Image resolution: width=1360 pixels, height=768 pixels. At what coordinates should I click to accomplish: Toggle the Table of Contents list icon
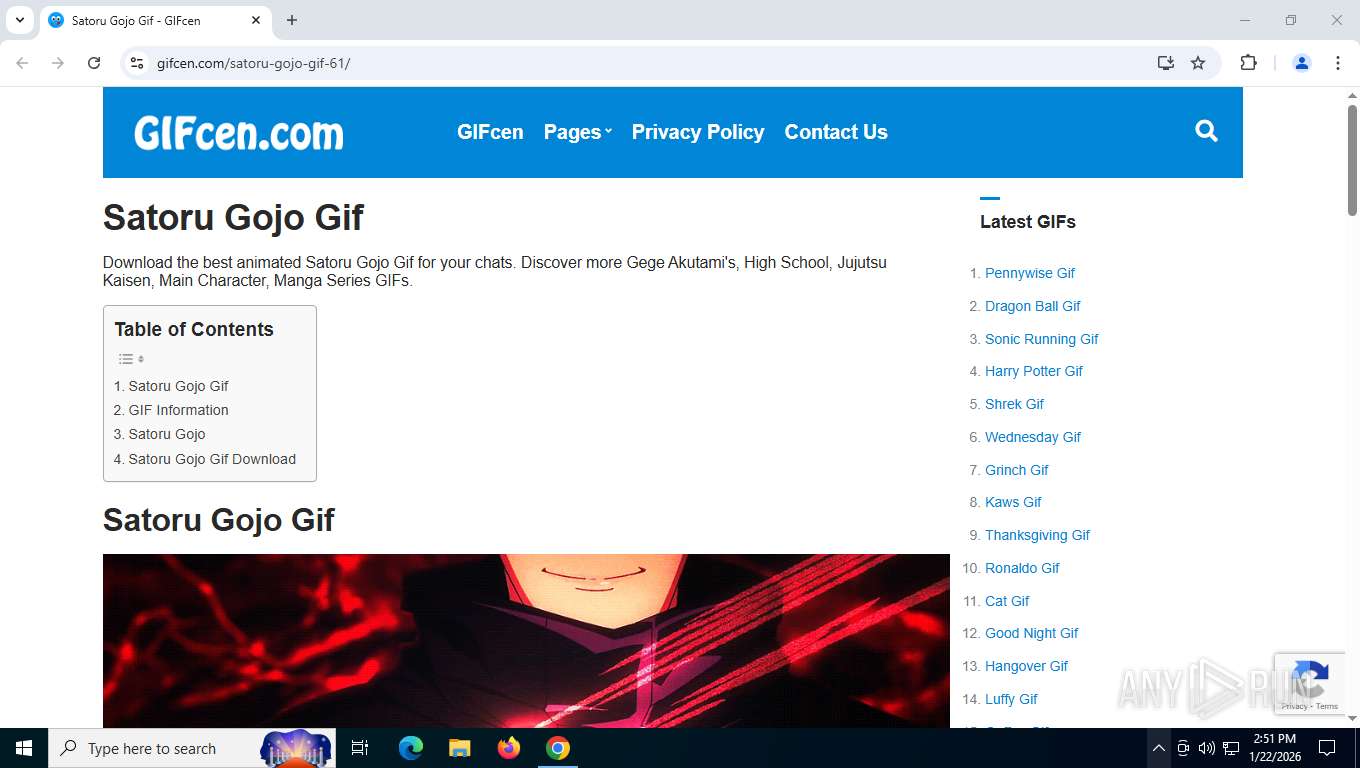click(x=131, y=359)
